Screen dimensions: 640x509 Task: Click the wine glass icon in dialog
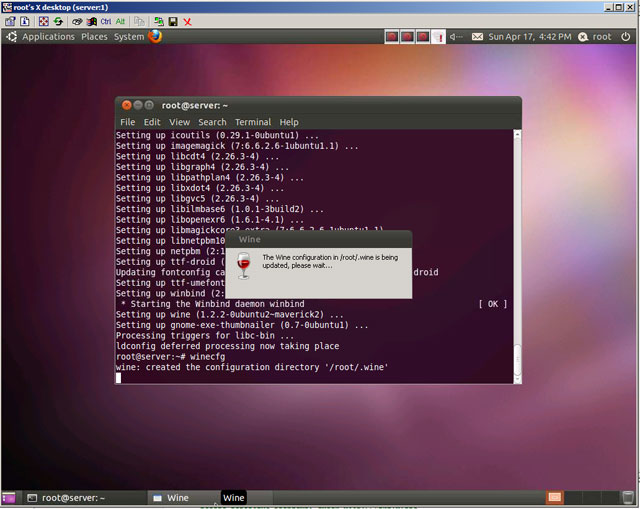[x=244, y=265]
